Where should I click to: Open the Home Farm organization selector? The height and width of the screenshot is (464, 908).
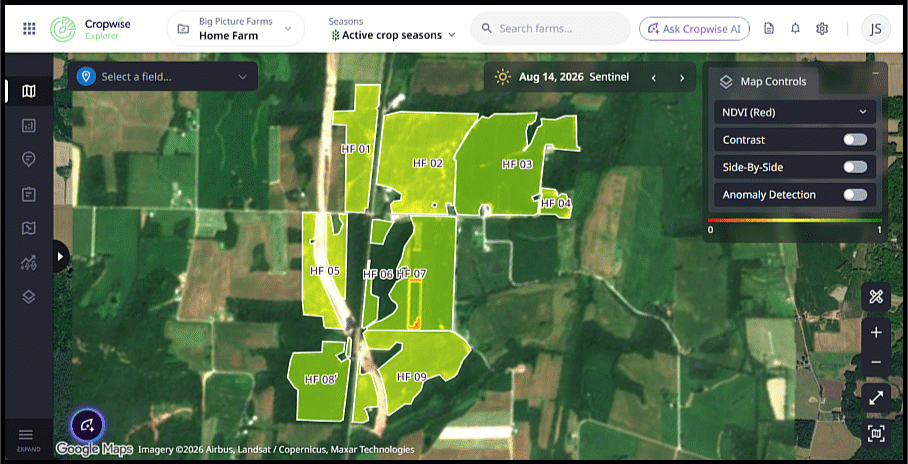pos(236,28)
